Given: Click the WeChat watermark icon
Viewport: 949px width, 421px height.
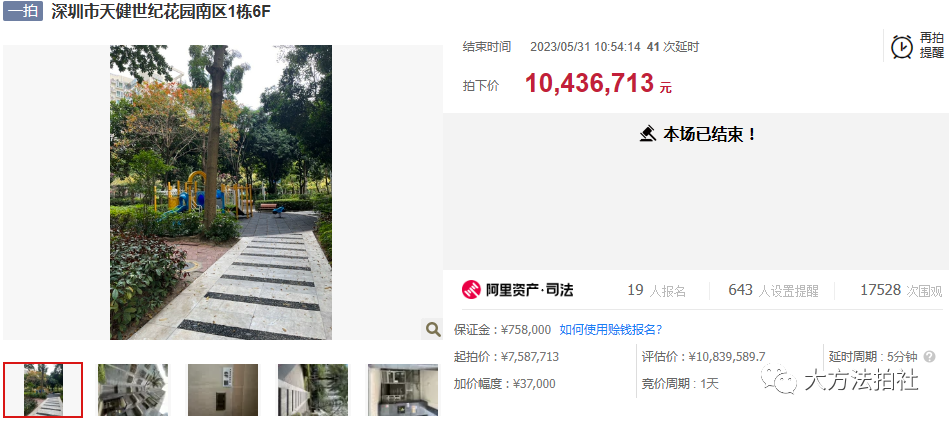Looking at the screenshot, I should tap(779, 379).
